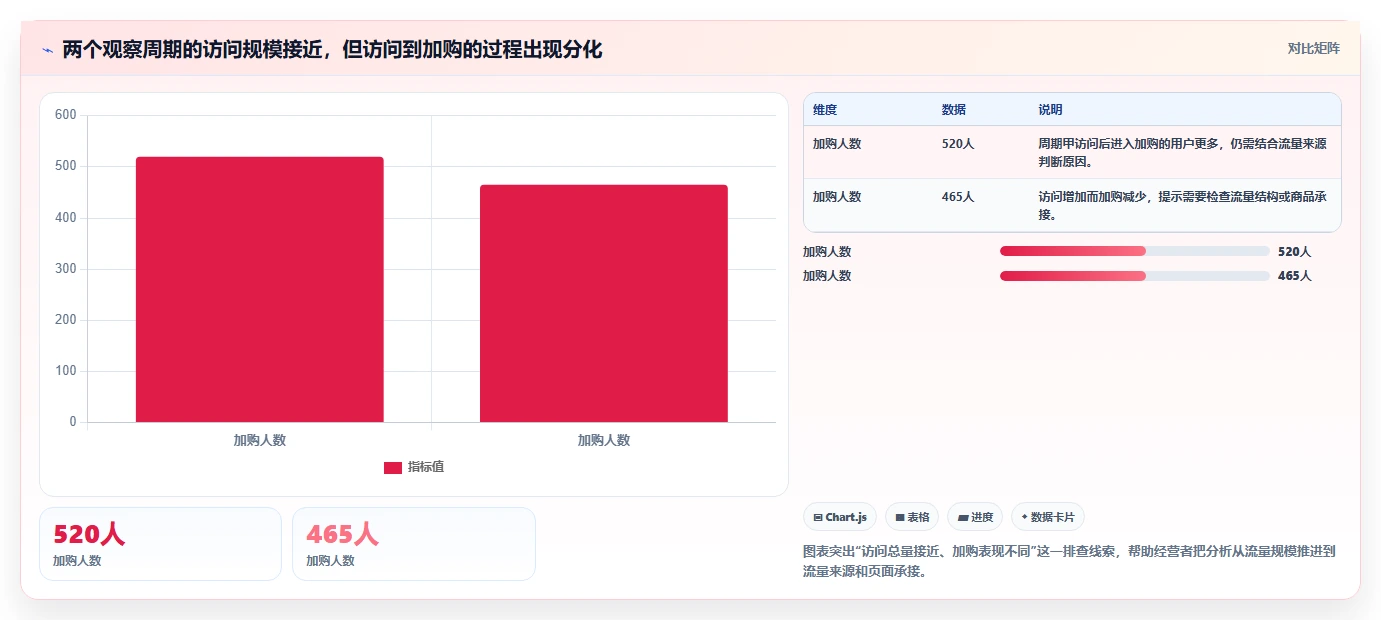Click the 进度 chip
This screenshot has height=620, width=1381.
[975, 517]
